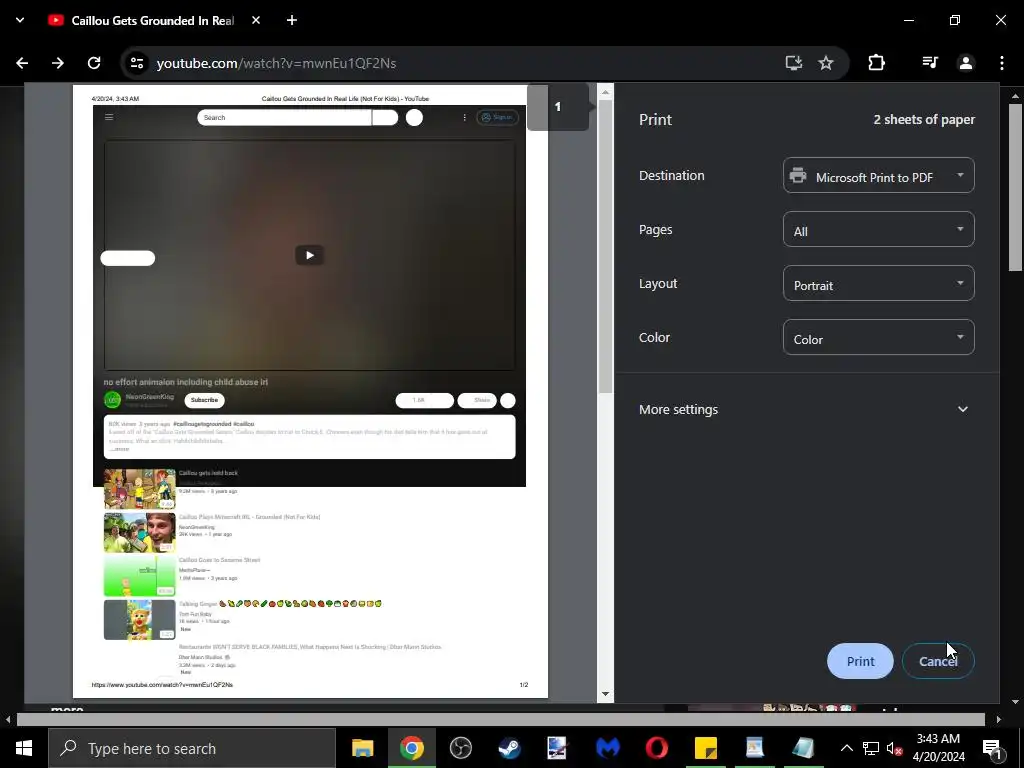Open the Color dropdown
The image size is (1024, 768).
[x=878, y=338]
